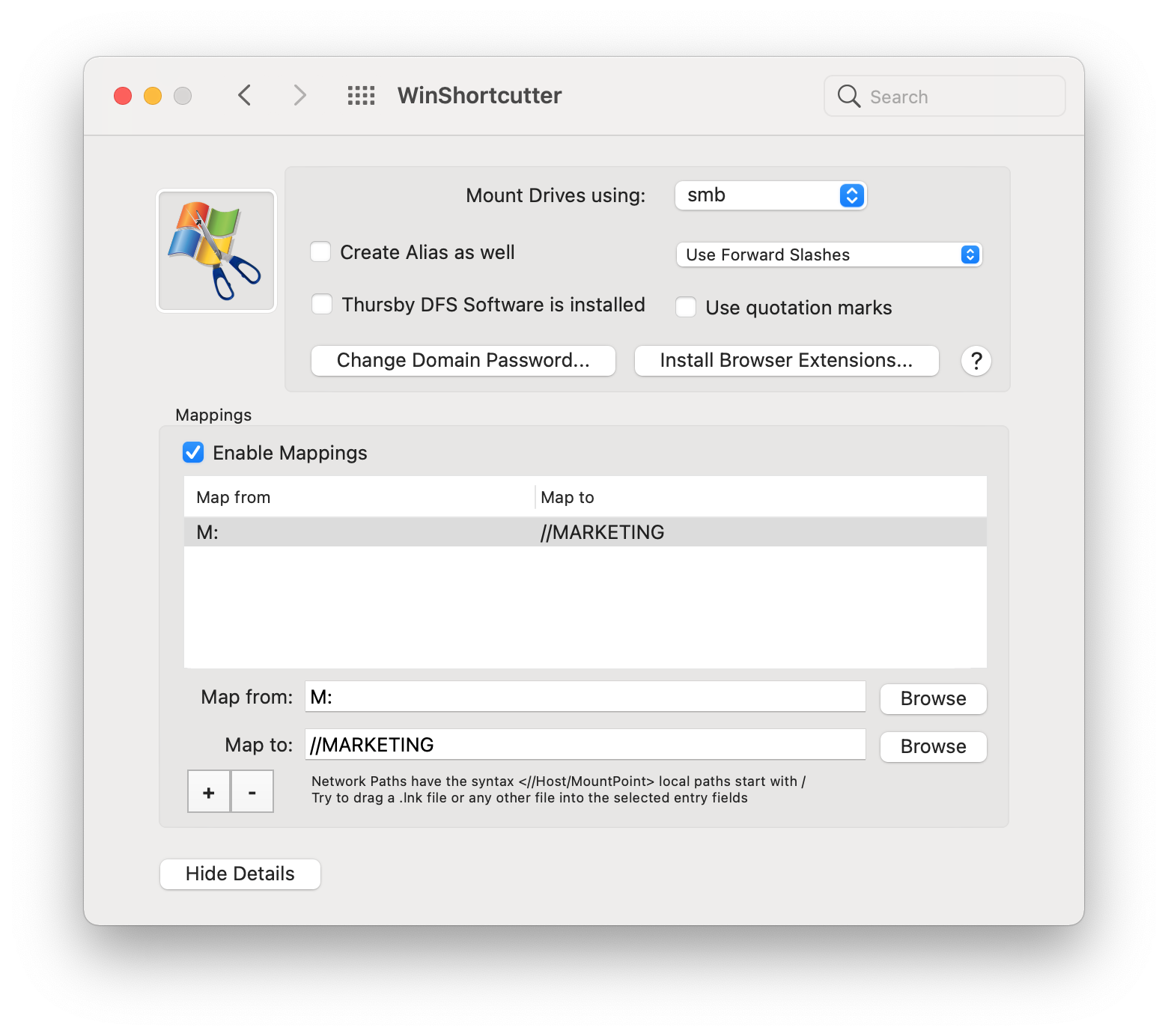This screenshot has height=1036, width=1168.
Task: Enable Create Alias as well
Action: tap(320, 252)
